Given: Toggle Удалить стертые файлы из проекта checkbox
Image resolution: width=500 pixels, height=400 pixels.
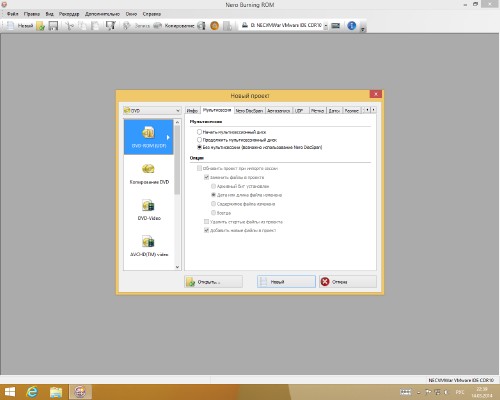Looking at the screenshot, I should pos(206,221).
